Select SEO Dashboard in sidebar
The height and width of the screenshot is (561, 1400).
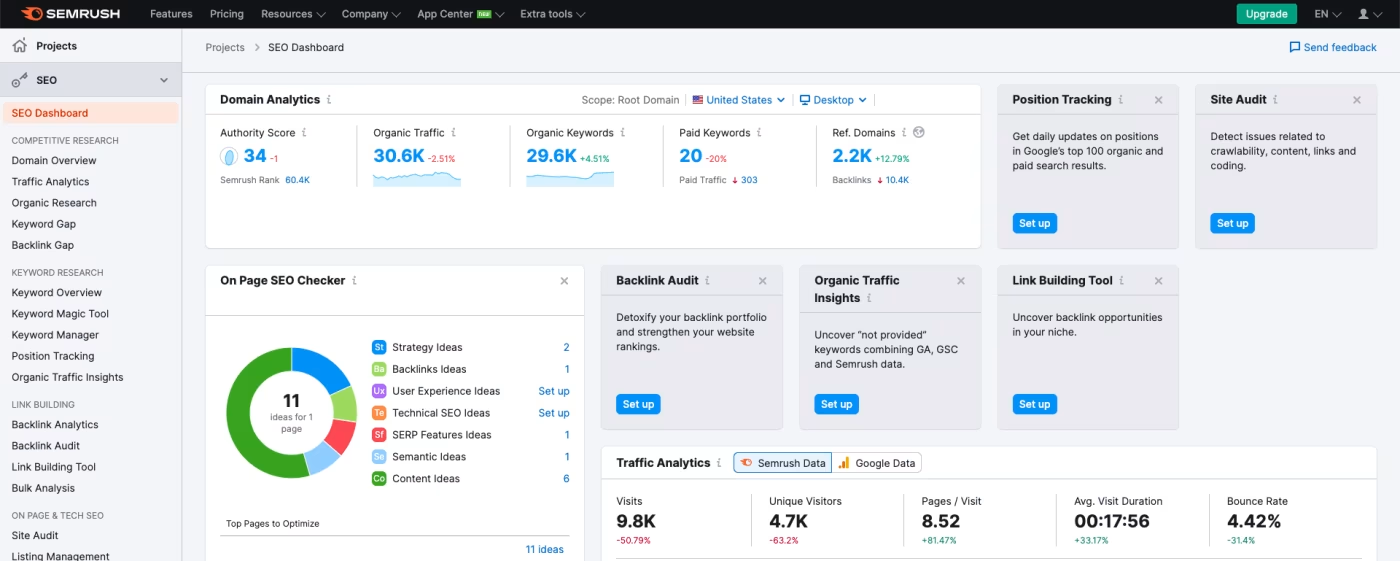click(x=91, y=113)
